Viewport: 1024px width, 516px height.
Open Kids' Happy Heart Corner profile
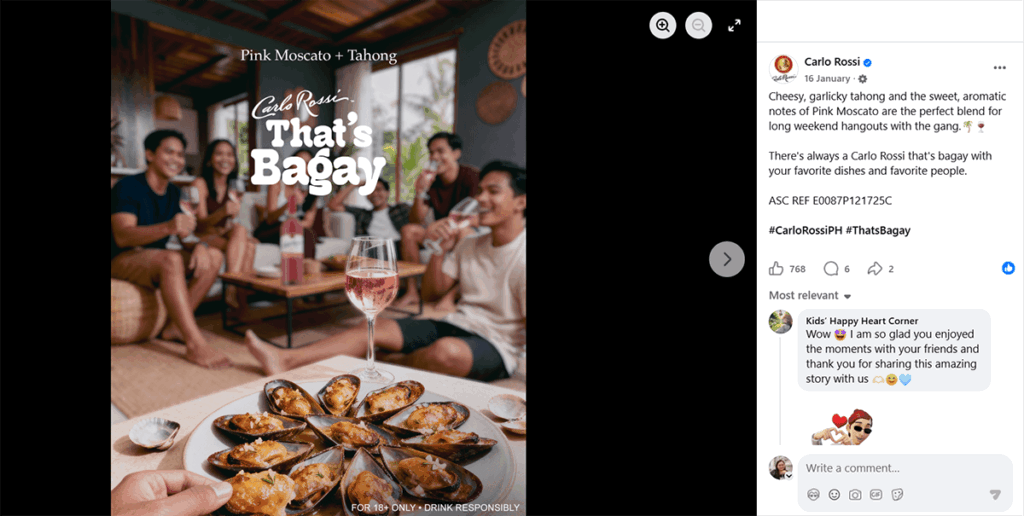click(x=862, y=321)
